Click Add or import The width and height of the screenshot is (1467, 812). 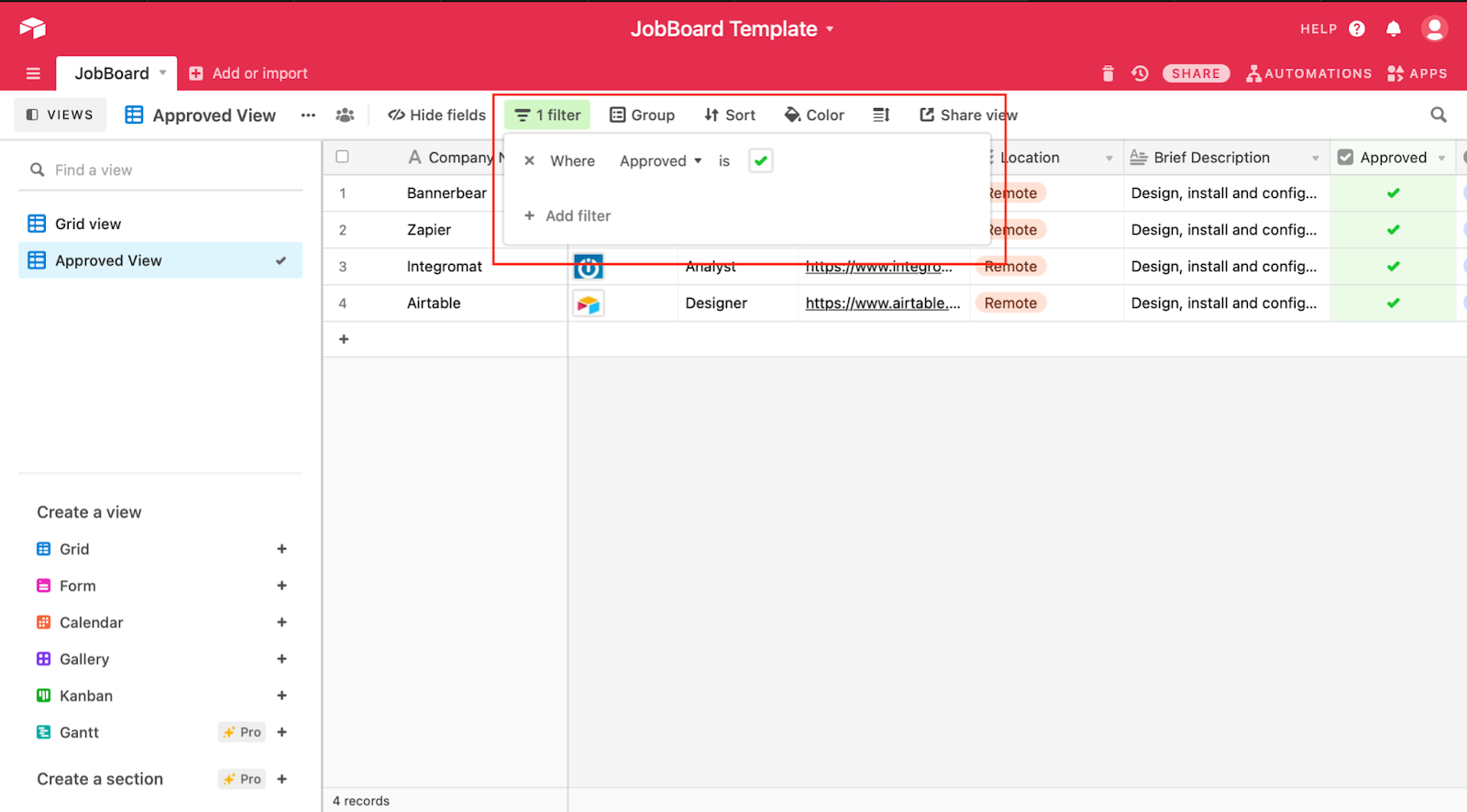248,73
